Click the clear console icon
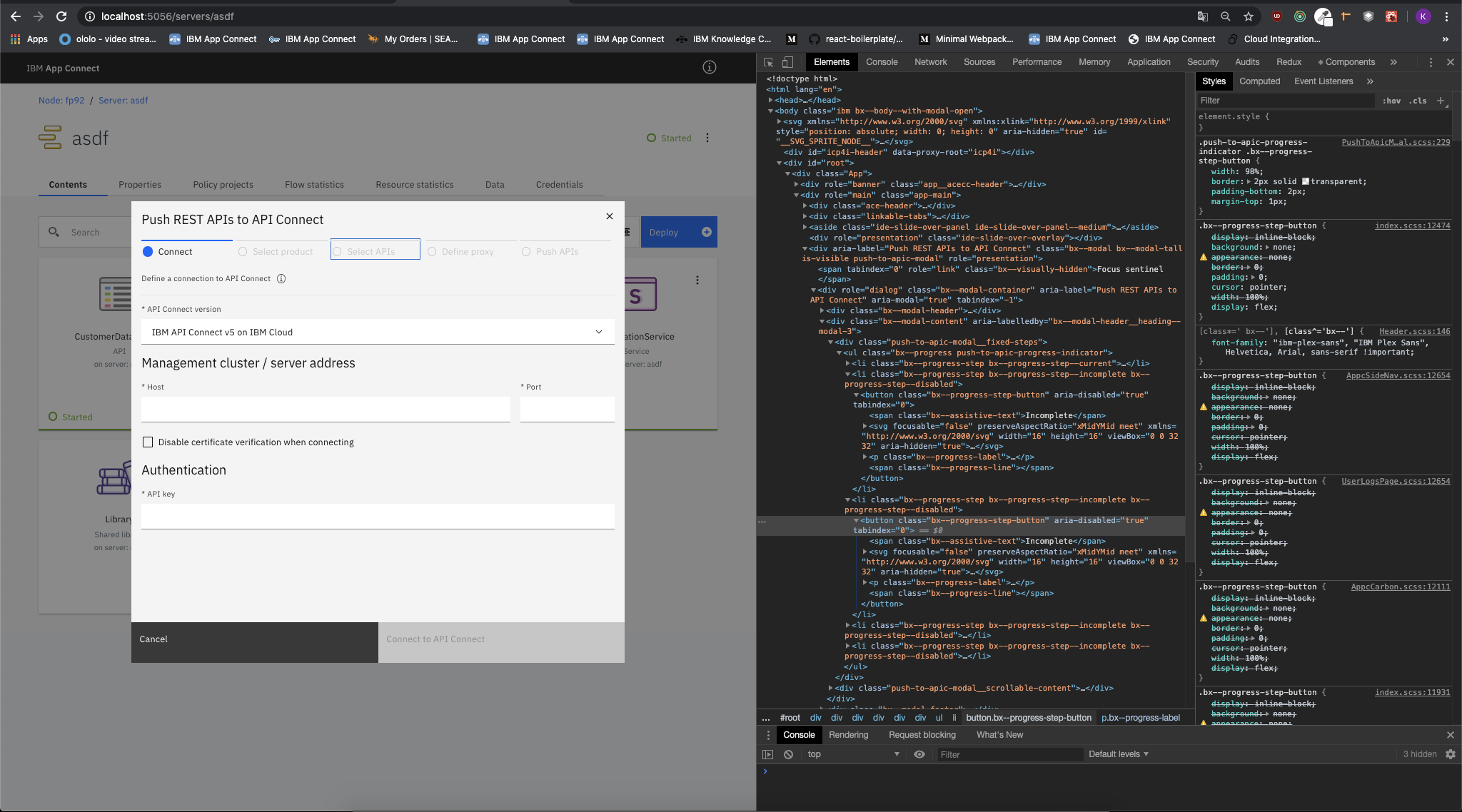This screenshot has height=812, width=1462. click(x=788, y=754)
